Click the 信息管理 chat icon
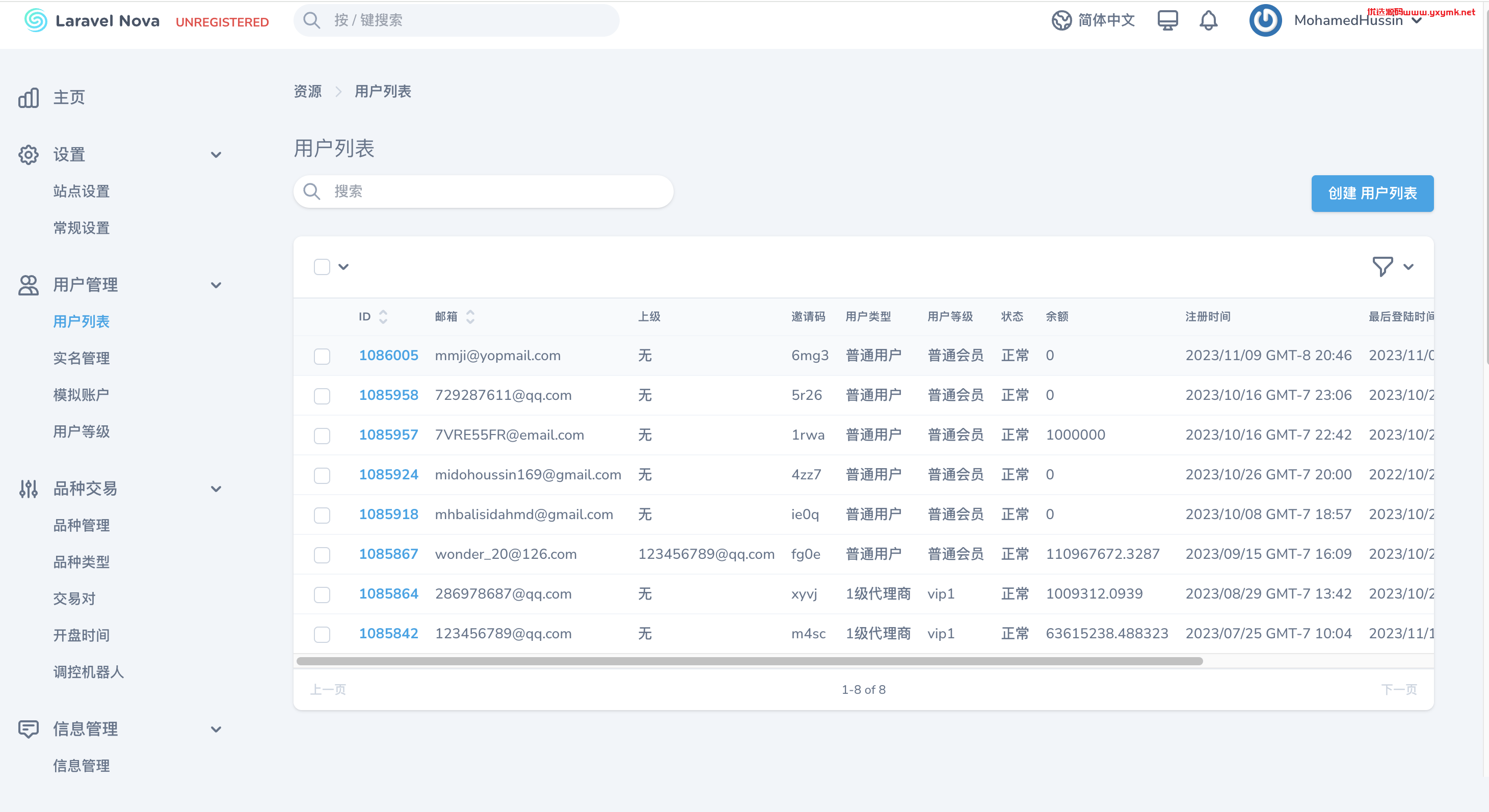1489x812 pixels. click(x=29, y=729)
